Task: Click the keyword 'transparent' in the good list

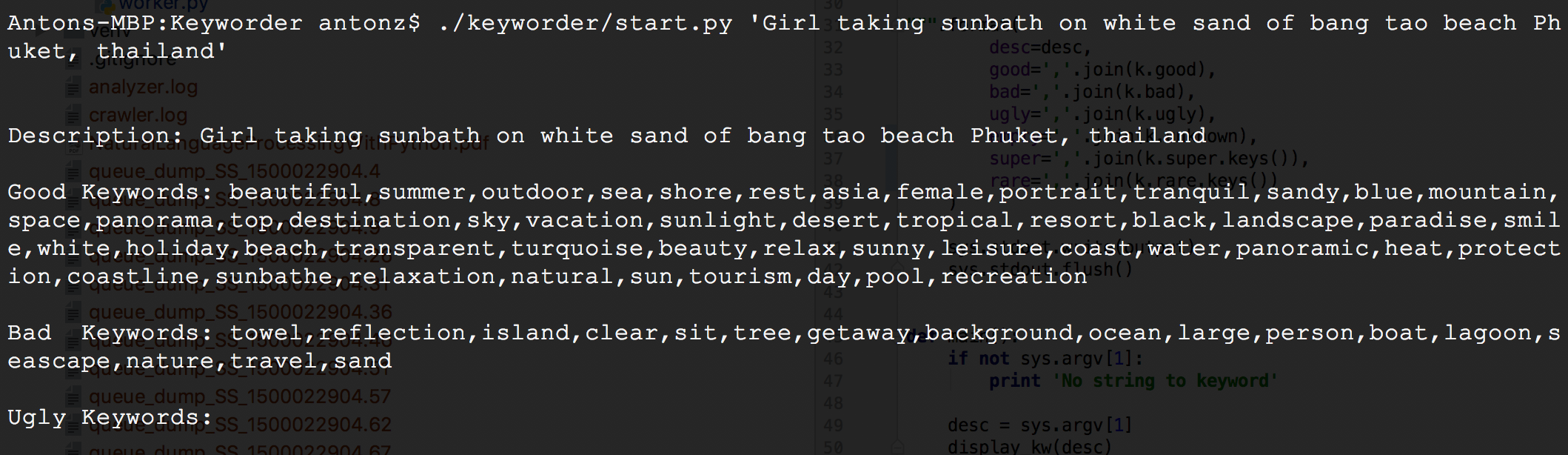Action: 415,249
